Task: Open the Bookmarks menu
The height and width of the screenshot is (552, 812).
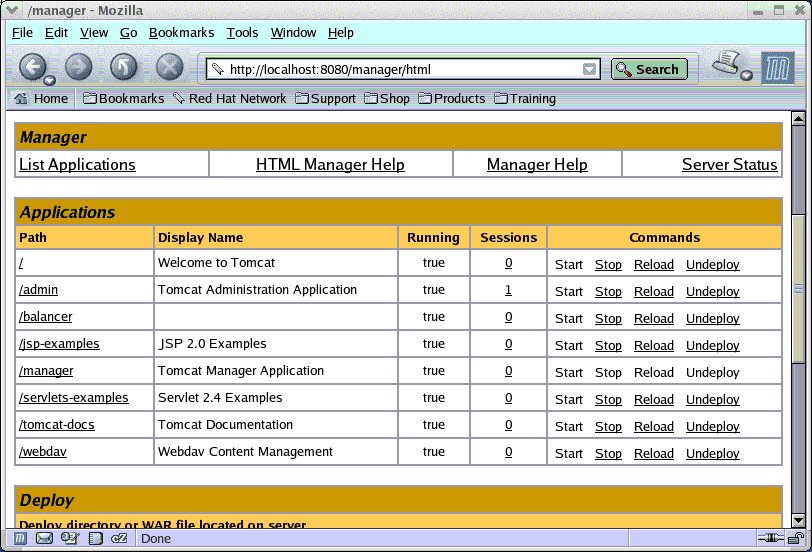Action: [x=181, y=33]
